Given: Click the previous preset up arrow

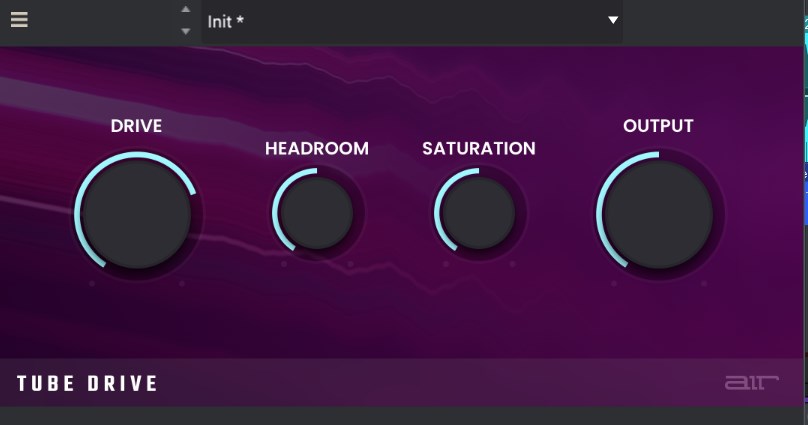Looking at the screenshot, I should click(x=185, y=10).
